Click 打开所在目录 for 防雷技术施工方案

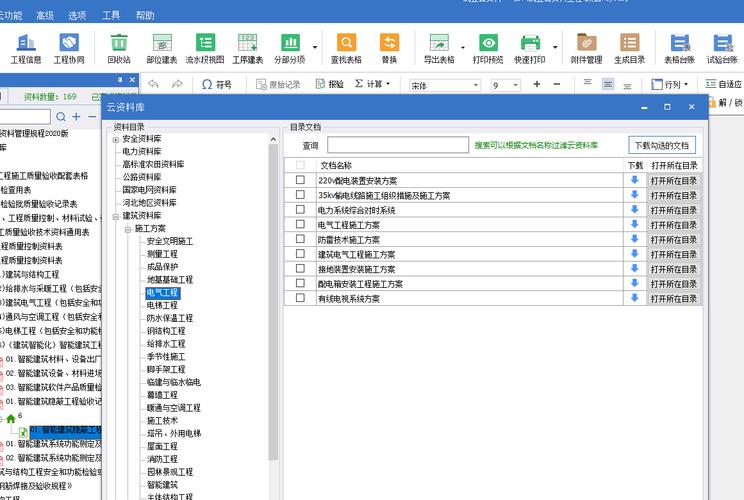[x=674, y=239]
